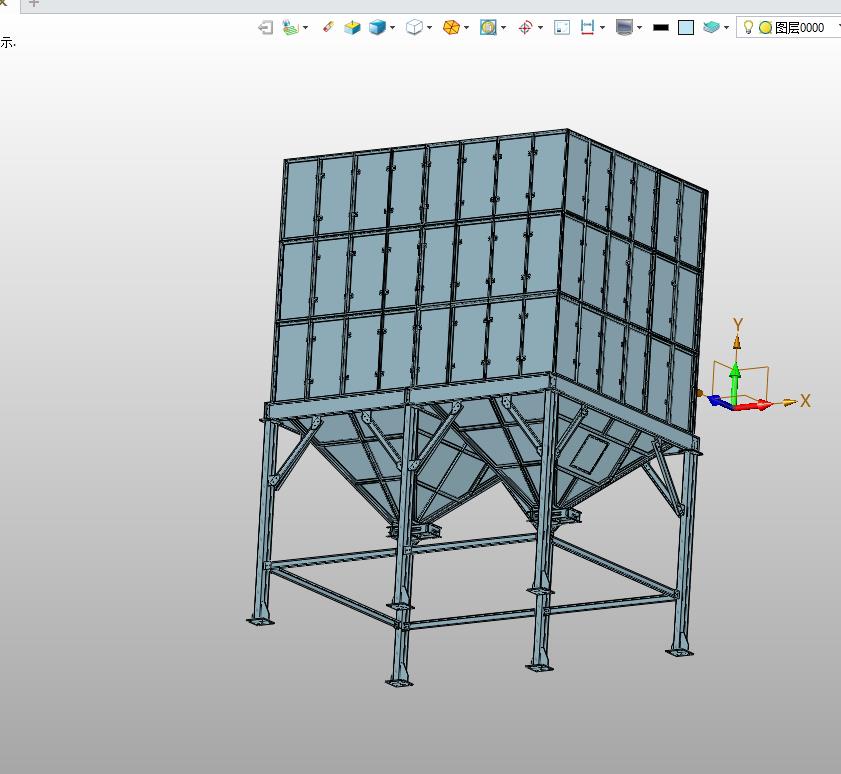Image resolution: width=841 pixels, height=774 pixels.
Task: Toggle the light bulb layer visibility
Action: coord(748,27)
